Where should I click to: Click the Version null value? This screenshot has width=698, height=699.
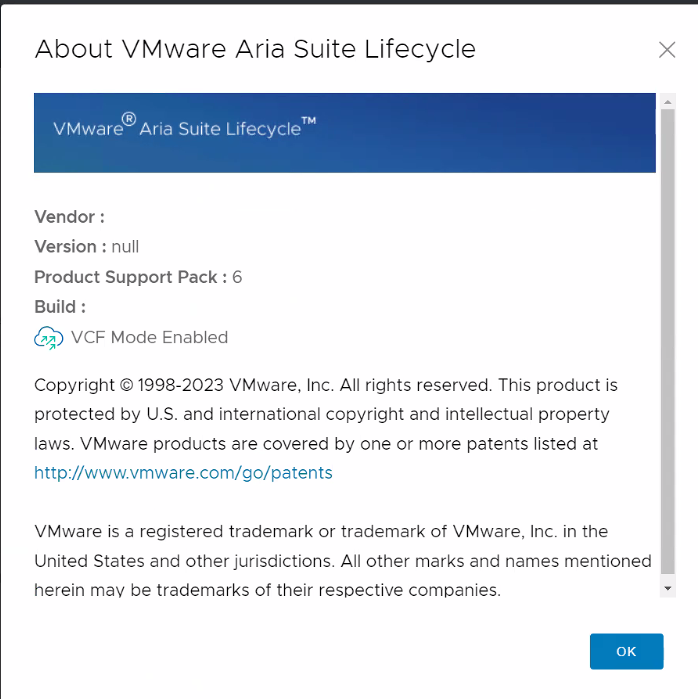pyautogui.click(x=125, y=247)
